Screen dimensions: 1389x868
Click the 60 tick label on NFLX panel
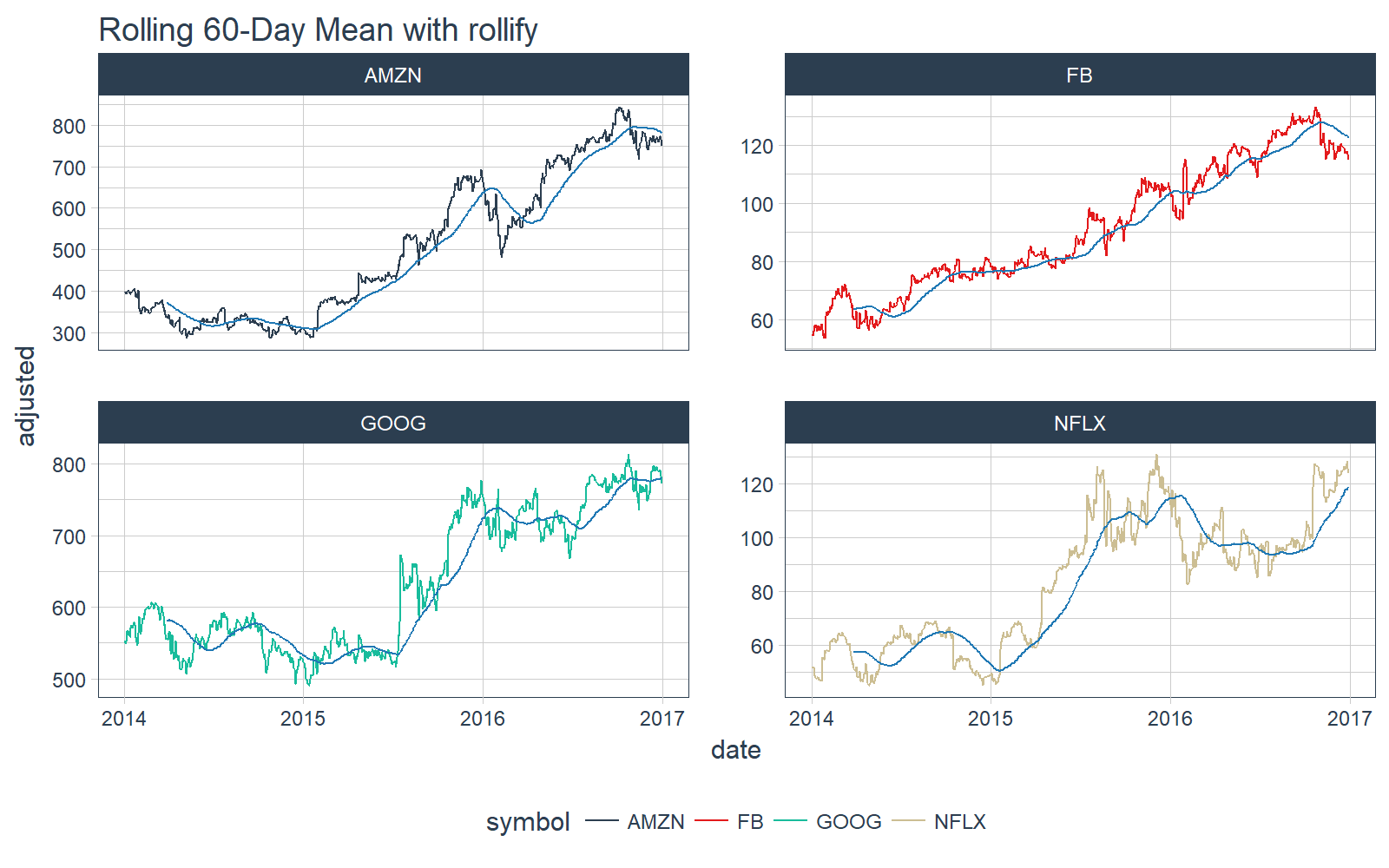click(x=762, y=646)
